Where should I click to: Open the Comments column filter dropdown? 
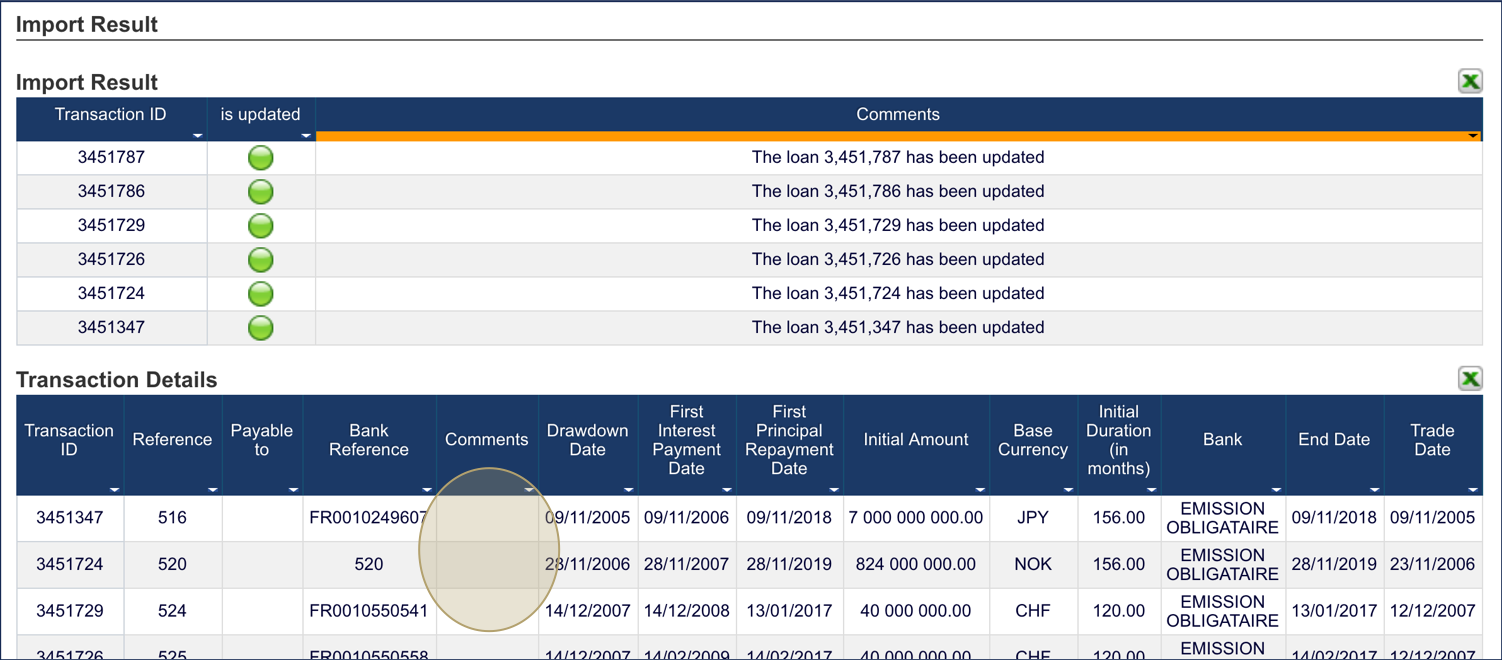(x=1472, y=134)
